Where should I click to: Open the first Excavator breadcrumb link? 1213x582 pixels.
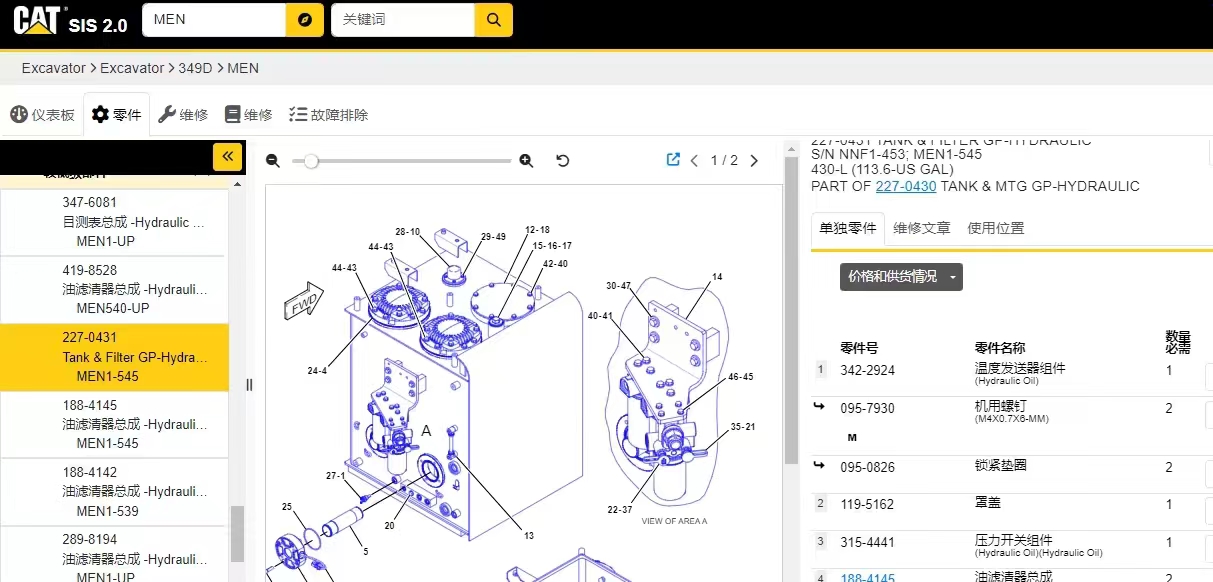point(54,68)
